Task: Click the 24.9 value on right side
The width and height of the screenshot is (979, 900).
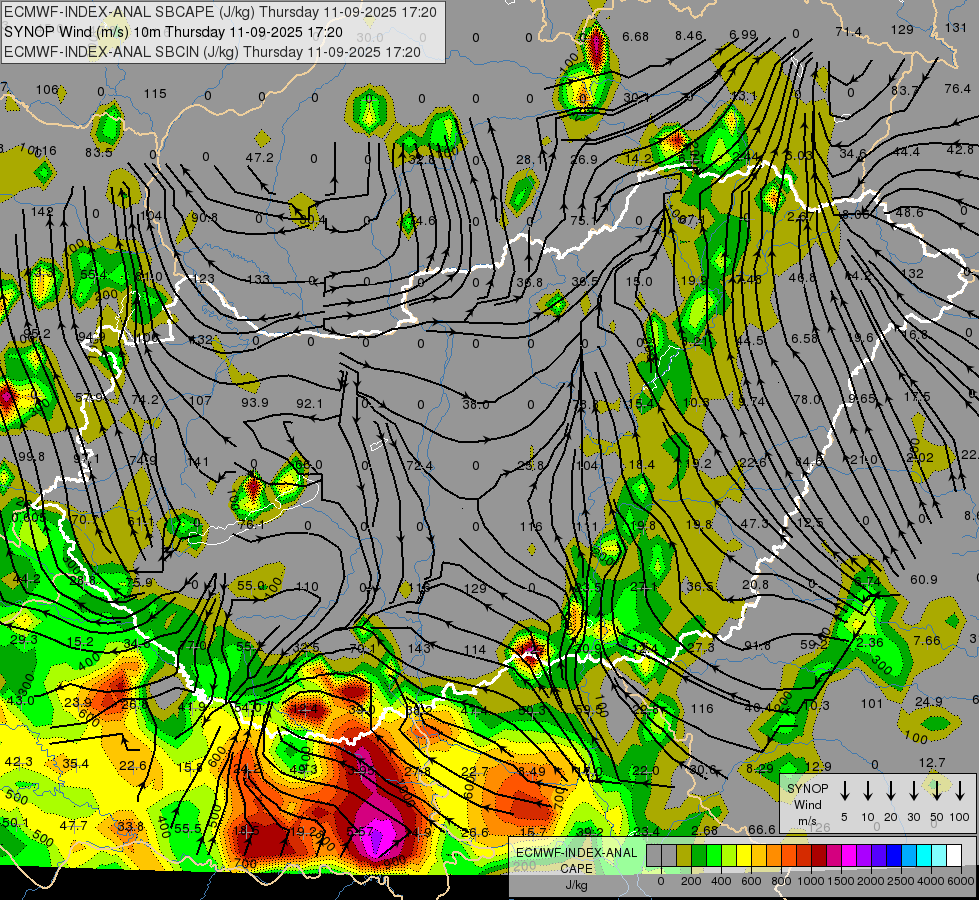Action: pyautogui.click(x=928, y=701)
